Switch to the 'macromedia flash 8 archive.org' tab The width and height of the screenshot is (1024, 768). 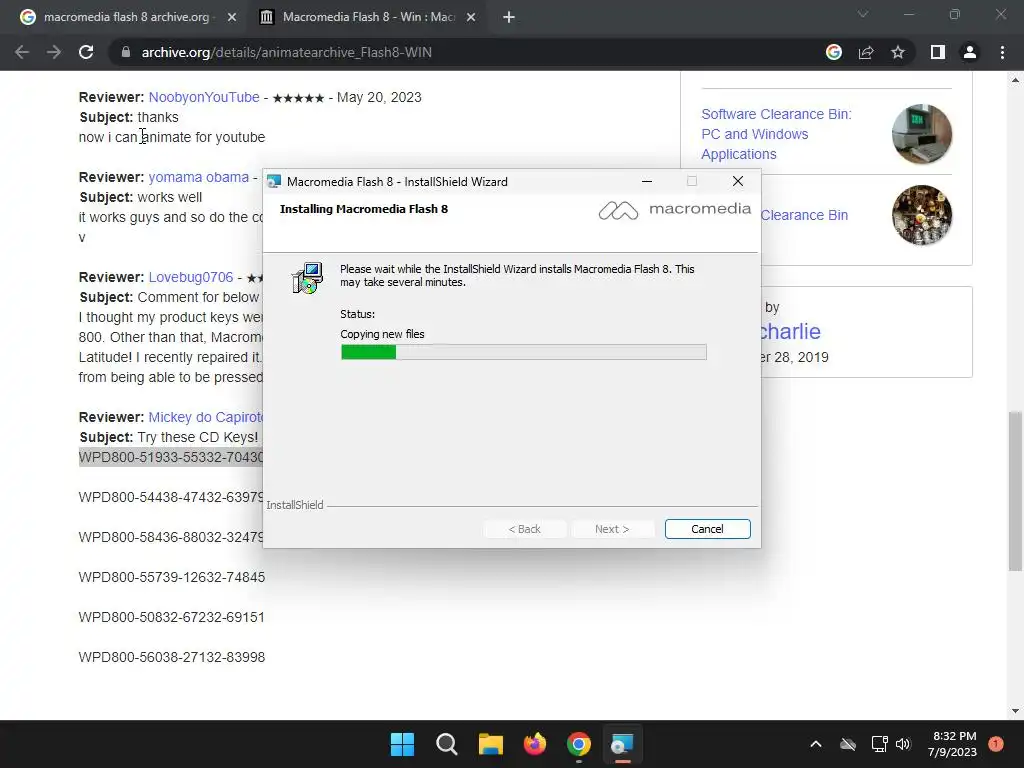pos(126,17)
